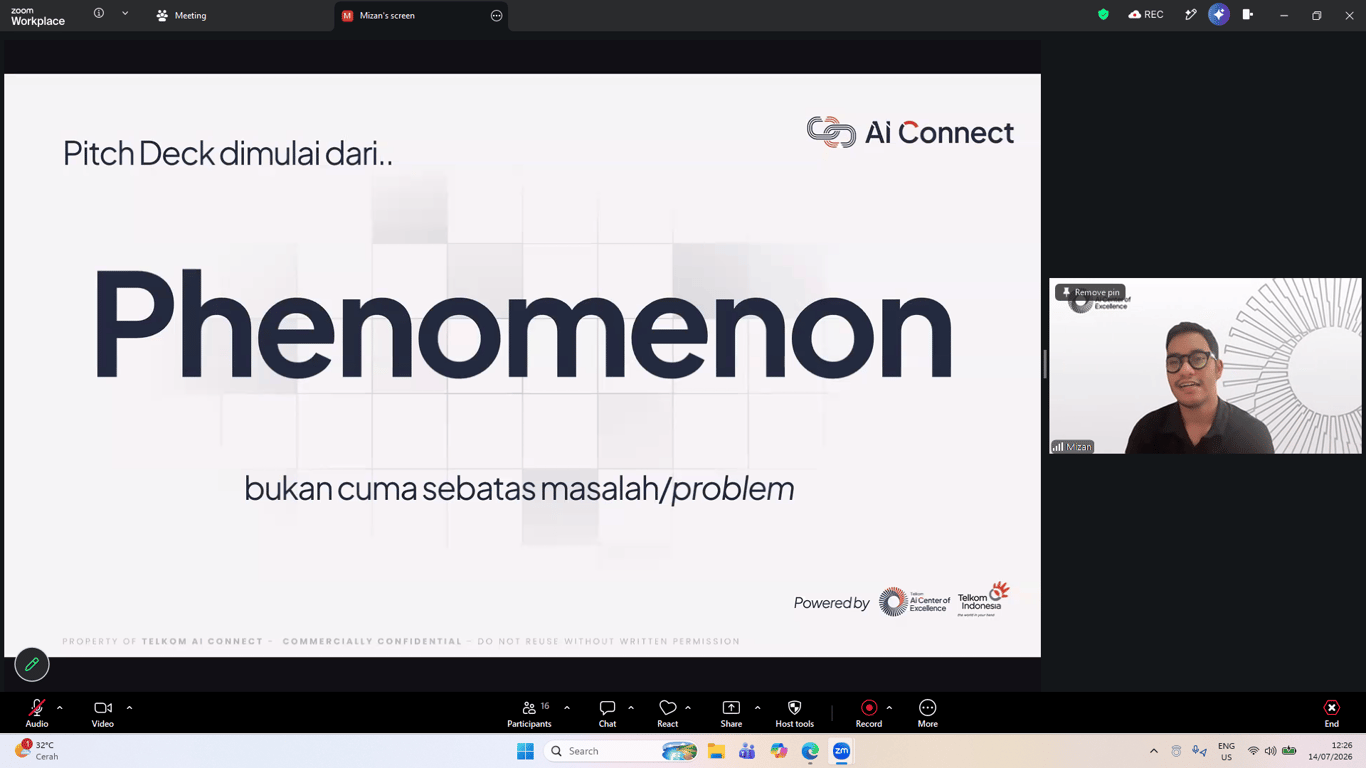
Task: Click the Zoom taskbar icon
Action: (842, 751)
